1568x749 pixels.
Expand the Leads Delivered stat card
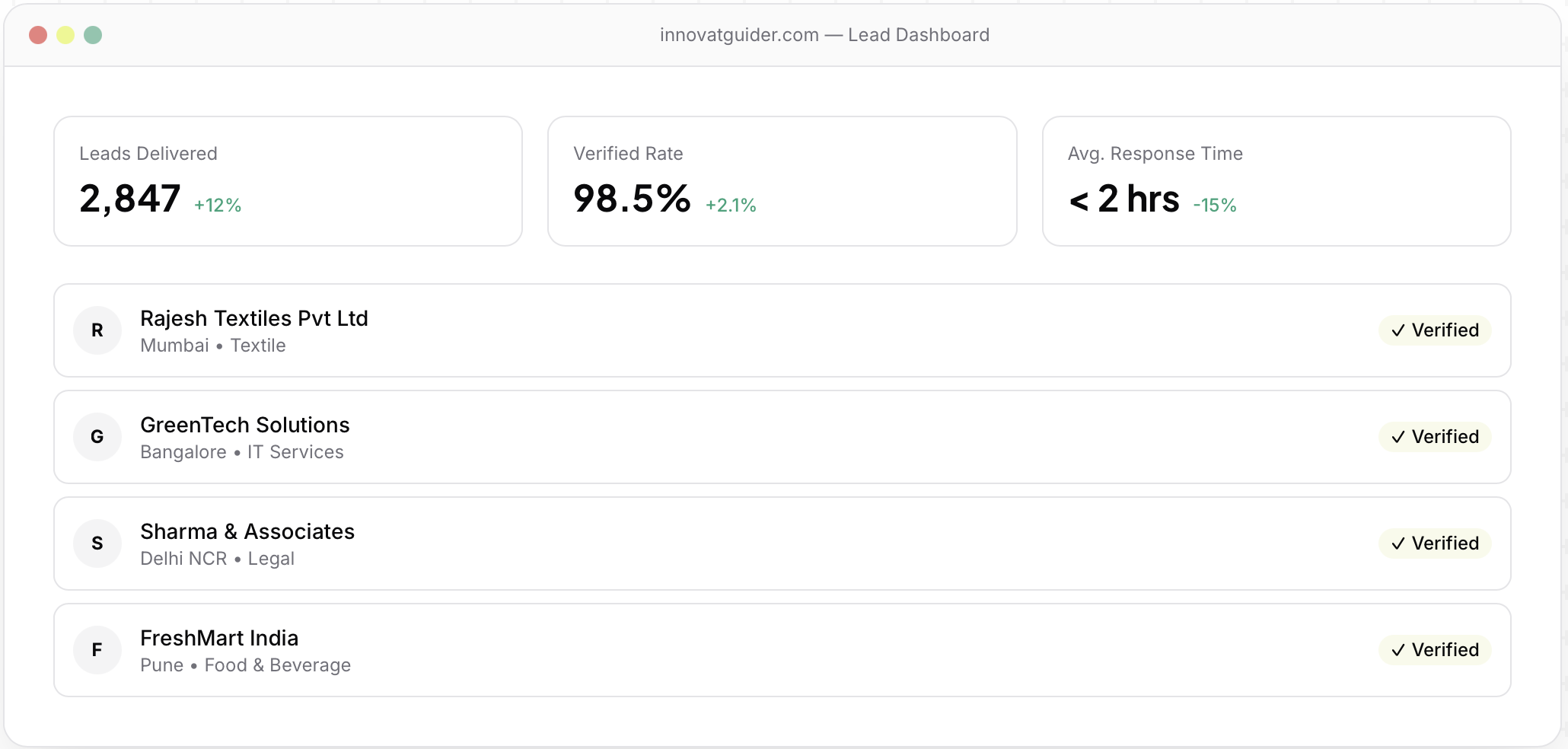288,181
